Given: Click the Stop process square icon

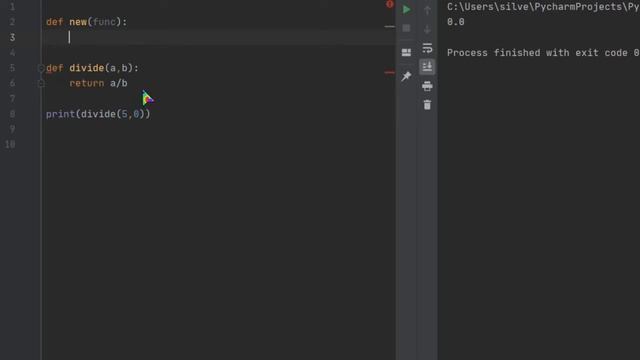Looking at the screenshot, I should 406,28.
